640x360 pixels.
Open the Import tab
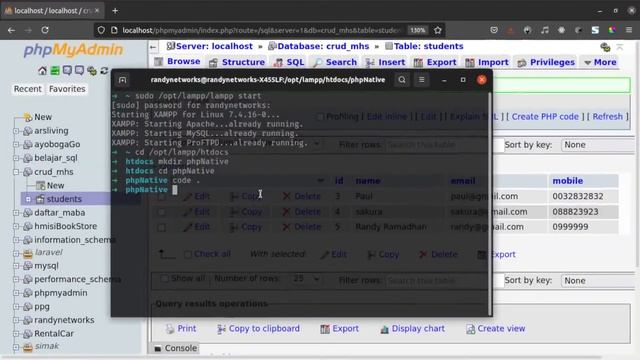point(487,62)
